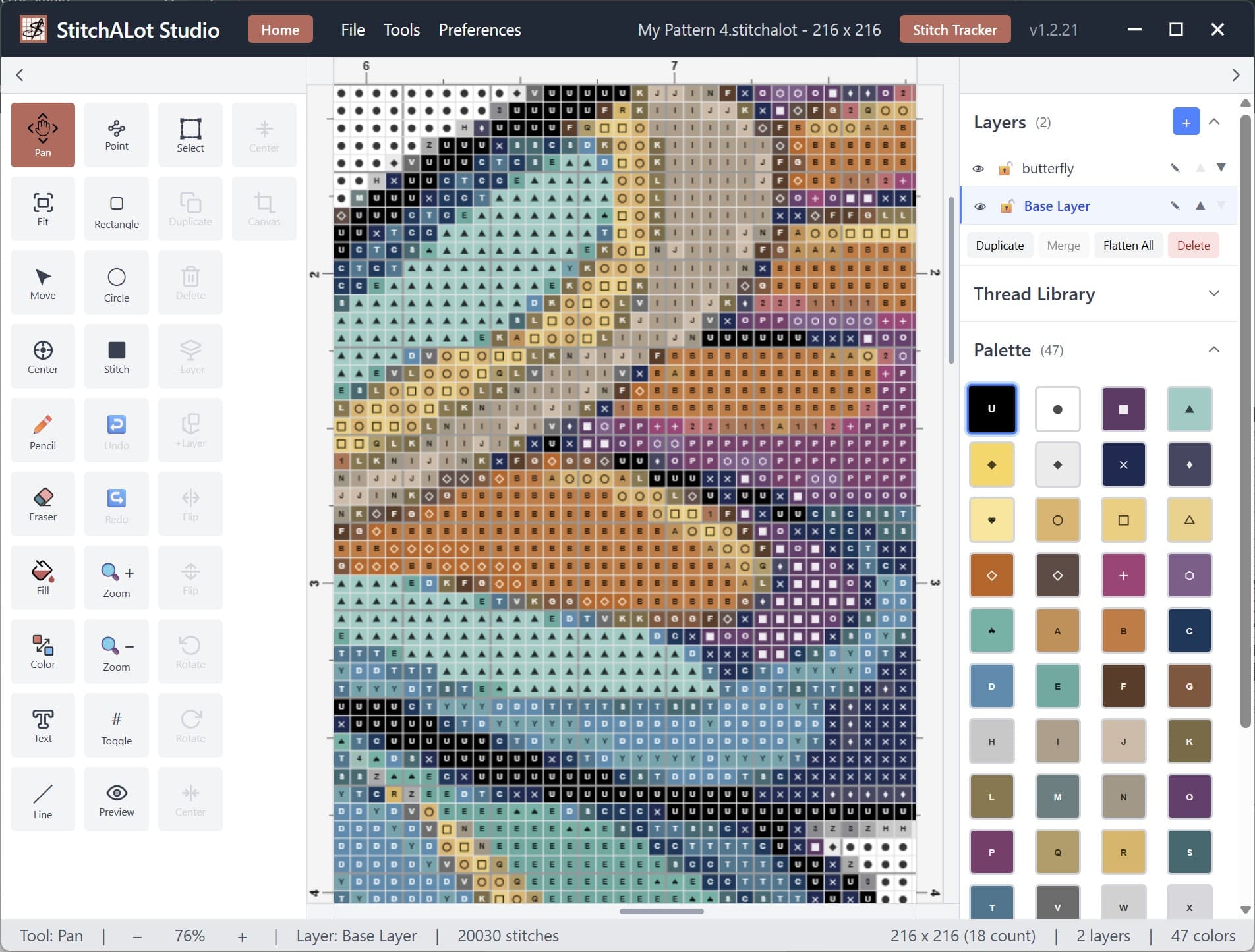
Task: Select the Stitch tool
Action: [x=117, y=356]
